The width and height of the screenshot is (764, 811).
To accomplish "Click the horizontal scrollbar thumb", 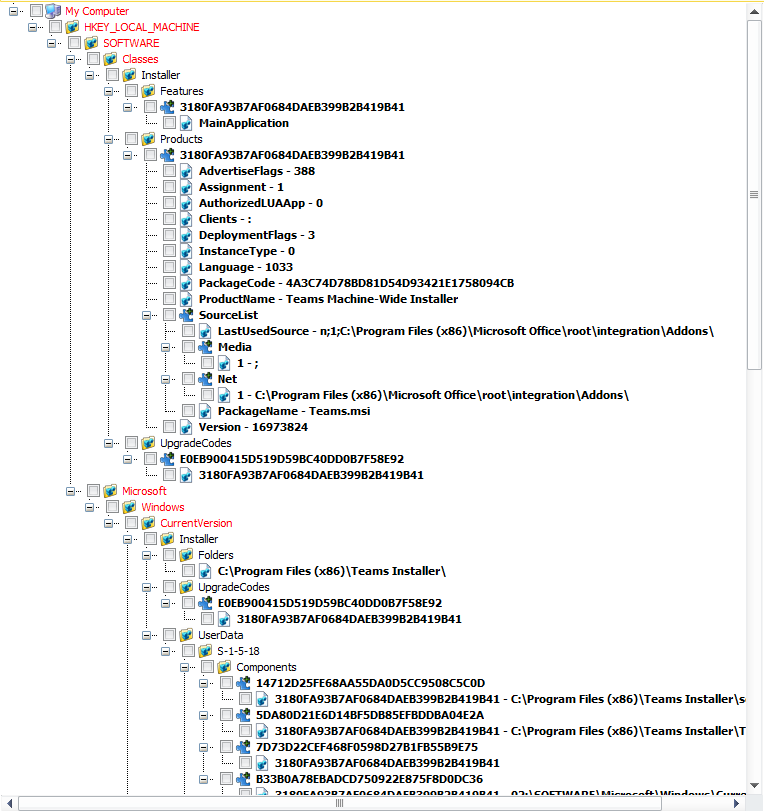I will point(339,803).
